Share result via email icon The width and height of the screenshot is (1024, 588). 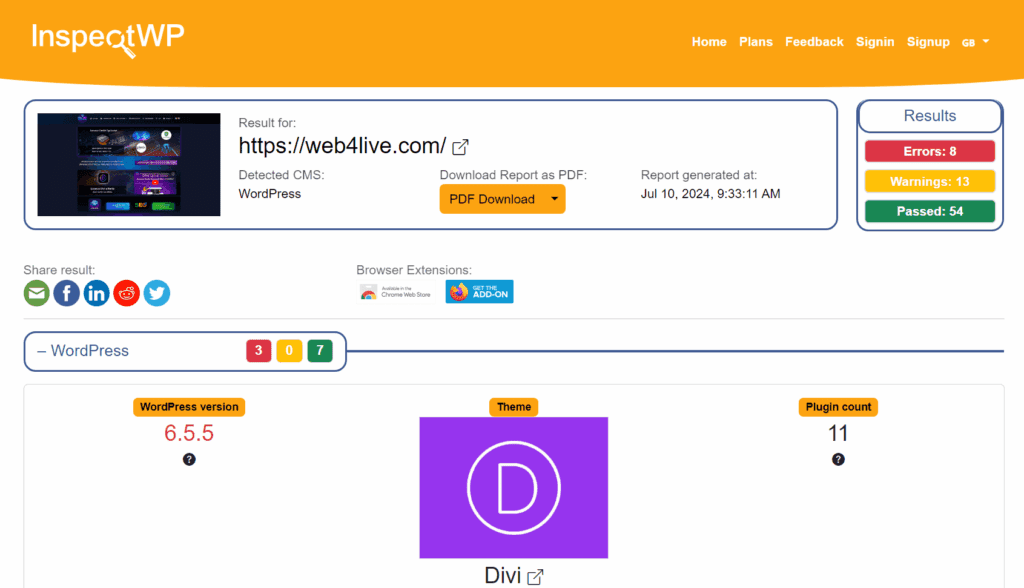(x=37, y=293)
